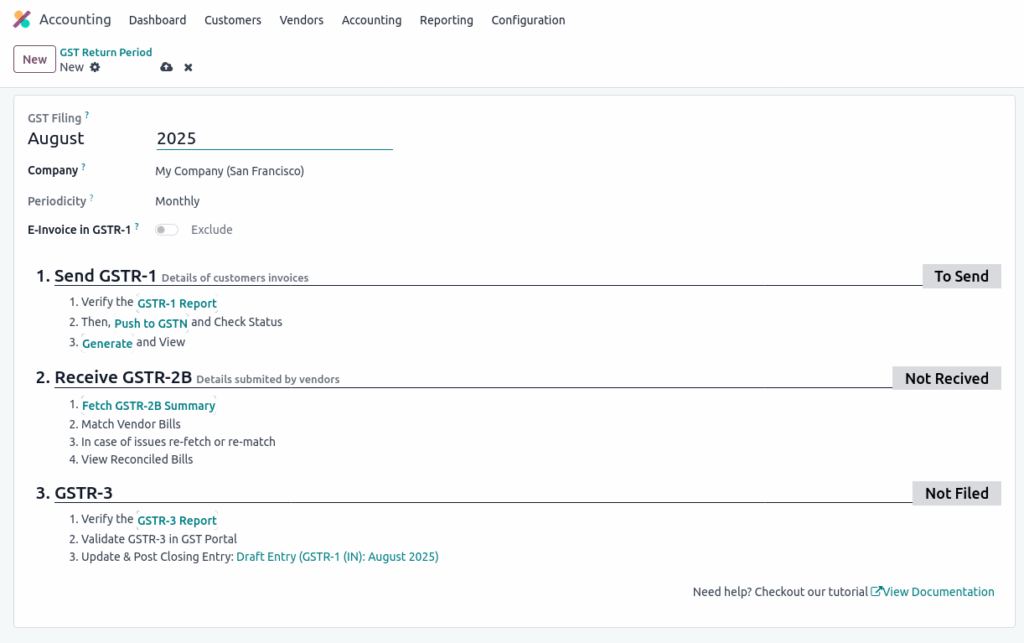Image resolution: width=1024 pixels, height=643 pixels.
Task: Click Validate GSTR-3 in GST Portal step
Action: point(159,539)
